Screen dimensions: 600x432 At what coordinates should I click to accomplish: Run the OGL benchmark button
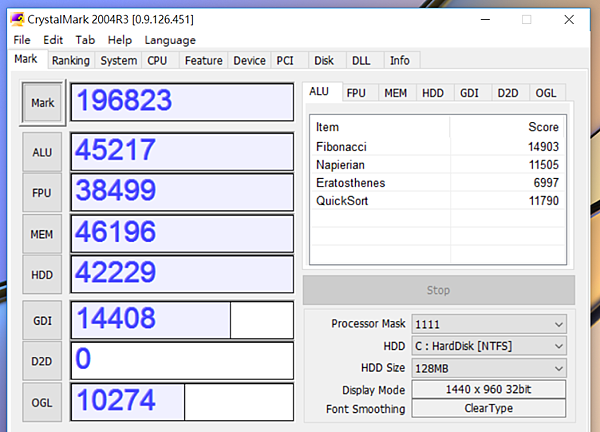(42, 403)
